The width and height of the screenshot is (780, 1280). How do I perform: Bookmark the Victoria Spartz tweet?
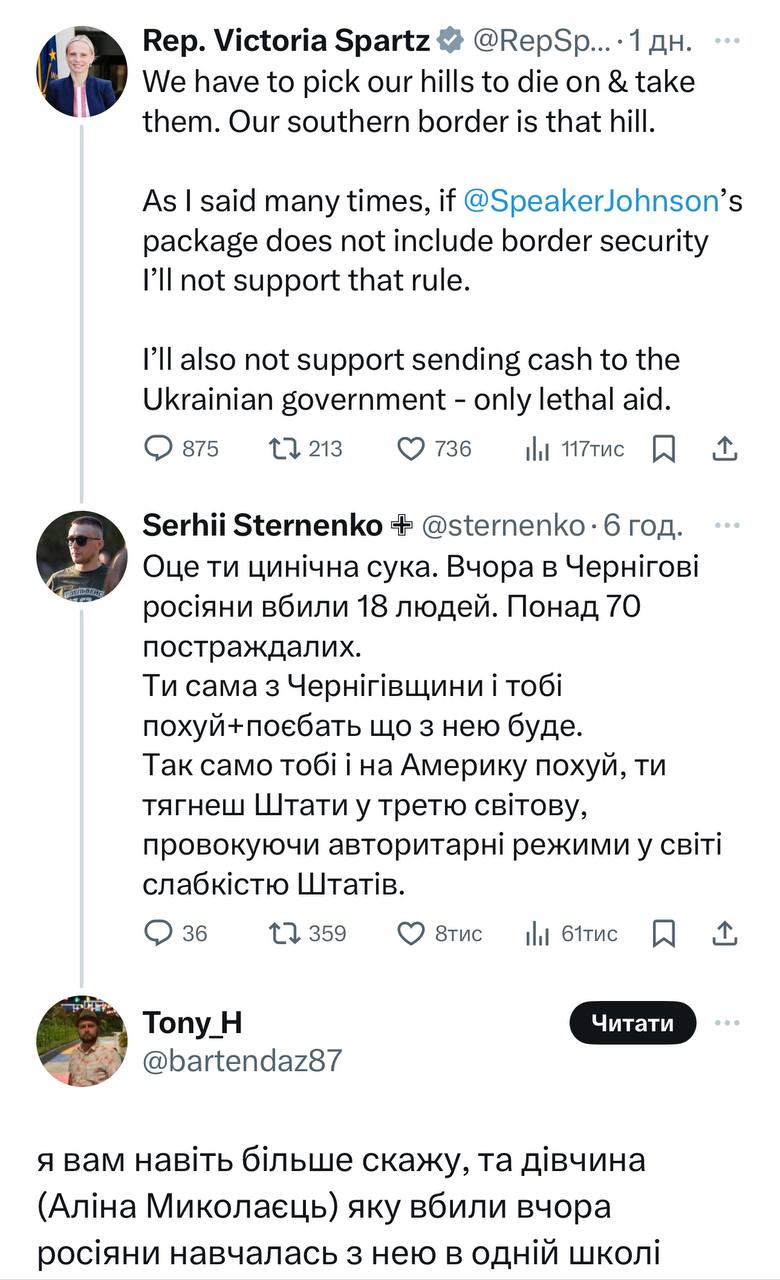click(663, 449)
